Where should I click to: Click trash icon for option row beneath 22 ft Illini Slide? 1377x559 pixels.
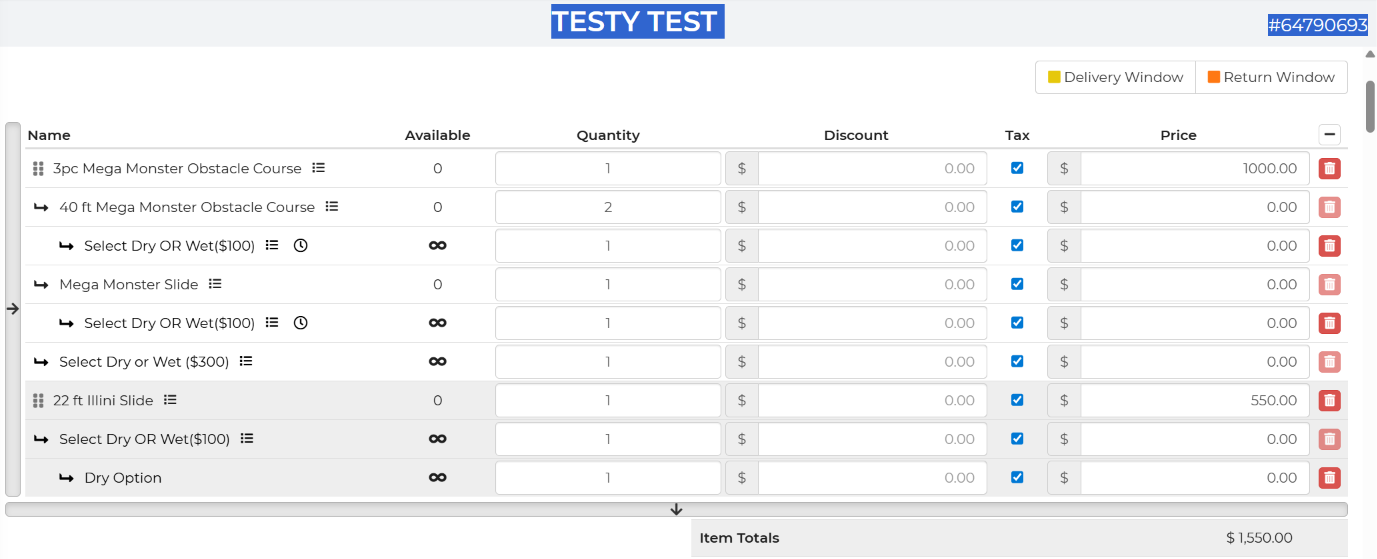pyautogui.click(x=1329, y=439)
